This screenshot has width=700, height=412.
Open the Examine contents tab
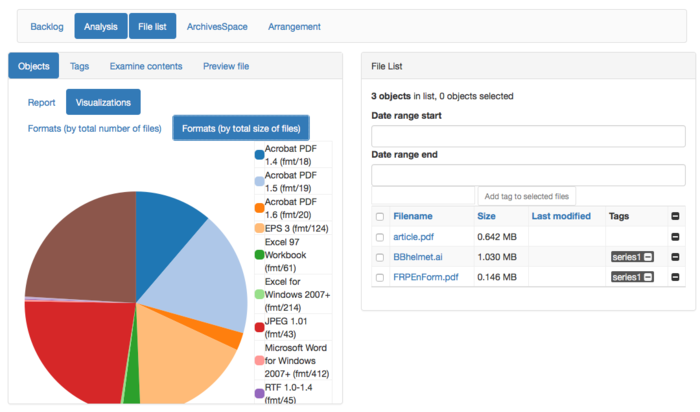click(x=146, y=66)
